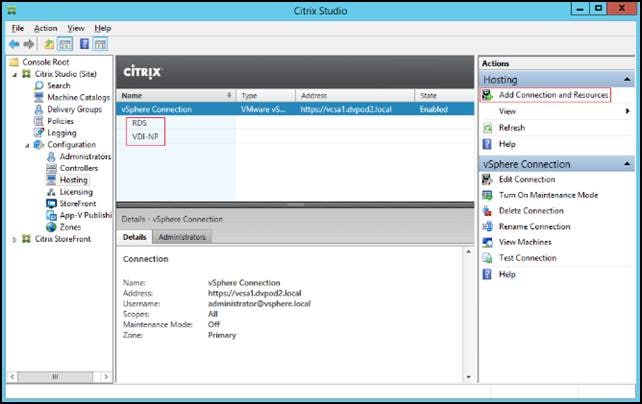Open Zones under Configuration
This screenshot has height=404, width=642.
pos(70,227)
